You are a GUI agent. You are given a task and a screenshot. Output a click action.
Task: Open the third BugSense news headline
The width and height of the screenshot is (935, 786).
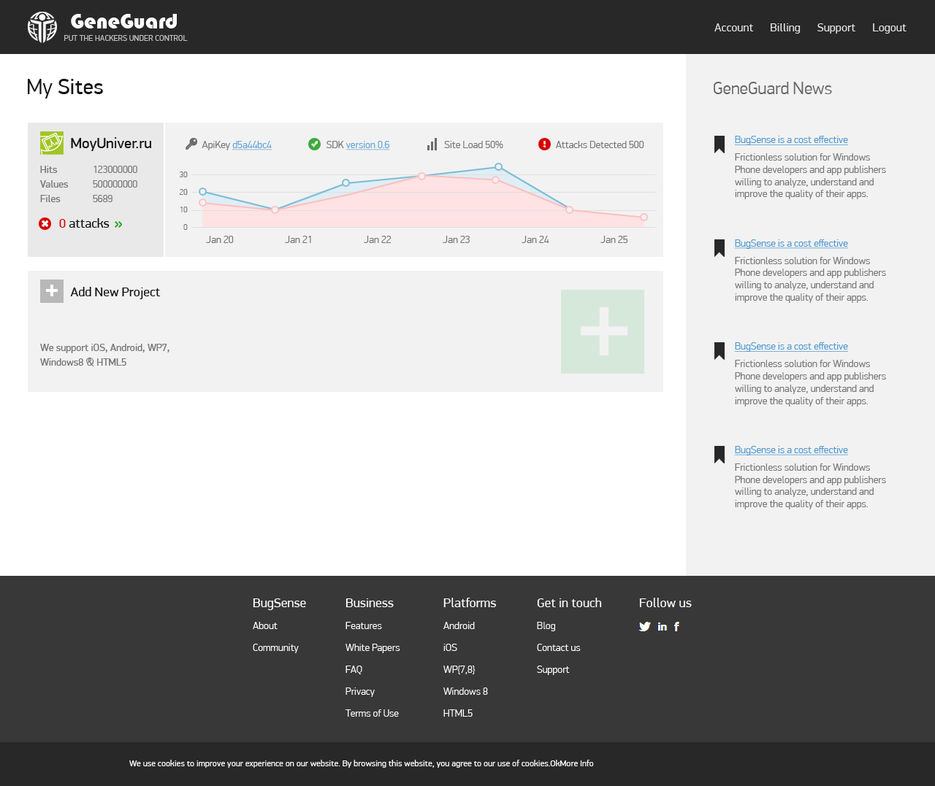click(791, 346)
